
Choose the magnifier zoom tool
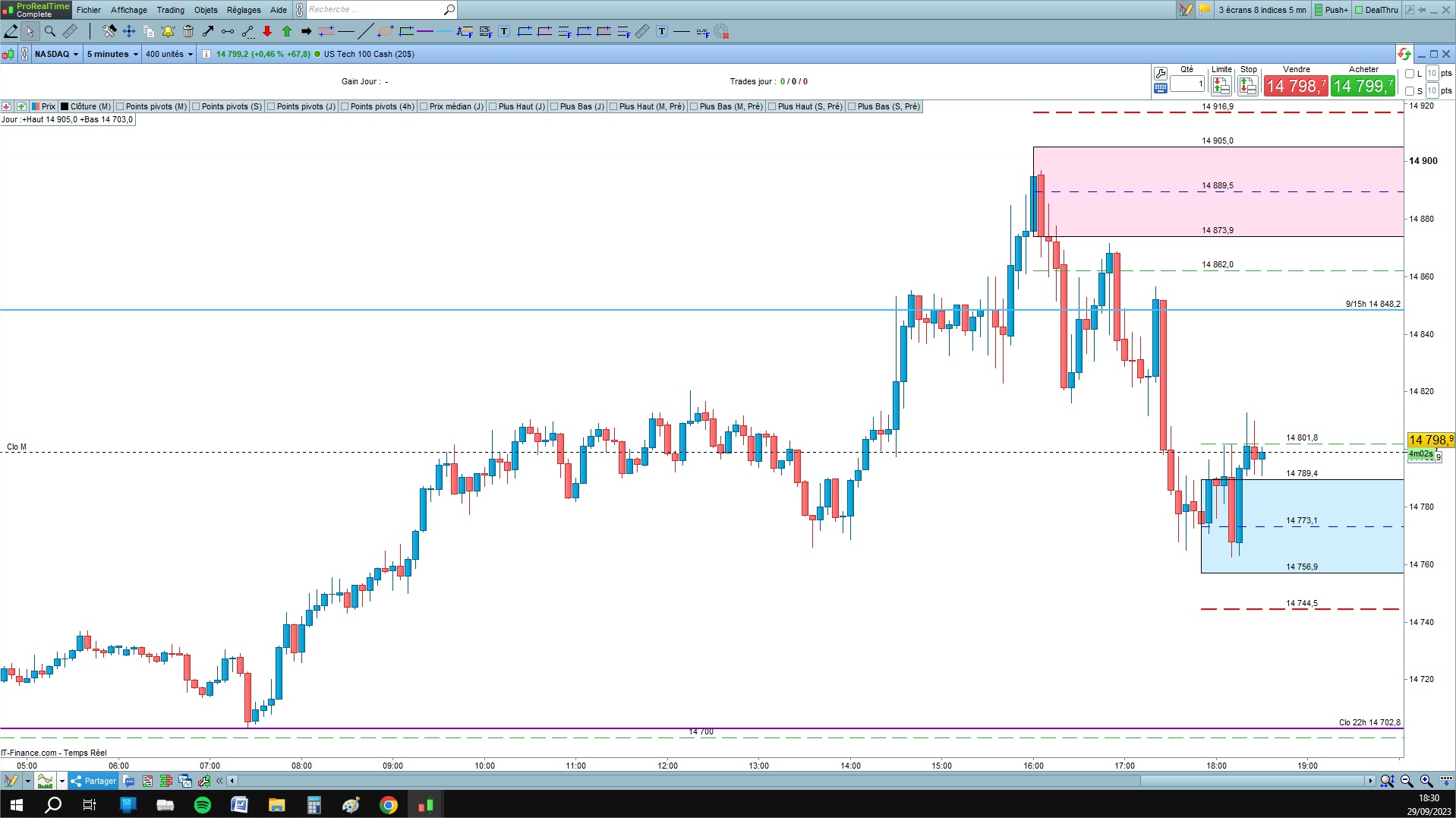tap(50, 31)
